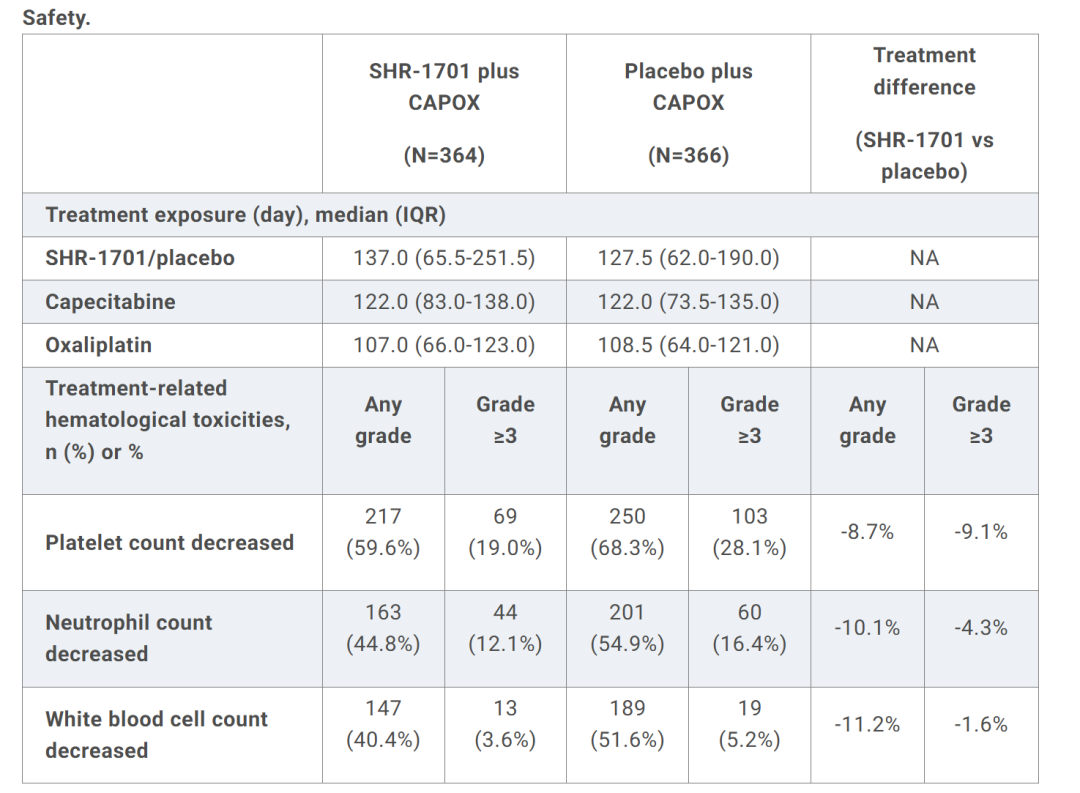This screenshot has width=1080, height=793.
Task: Click the "Oxaliplatin" row label
Action: (x=99, y=345)
